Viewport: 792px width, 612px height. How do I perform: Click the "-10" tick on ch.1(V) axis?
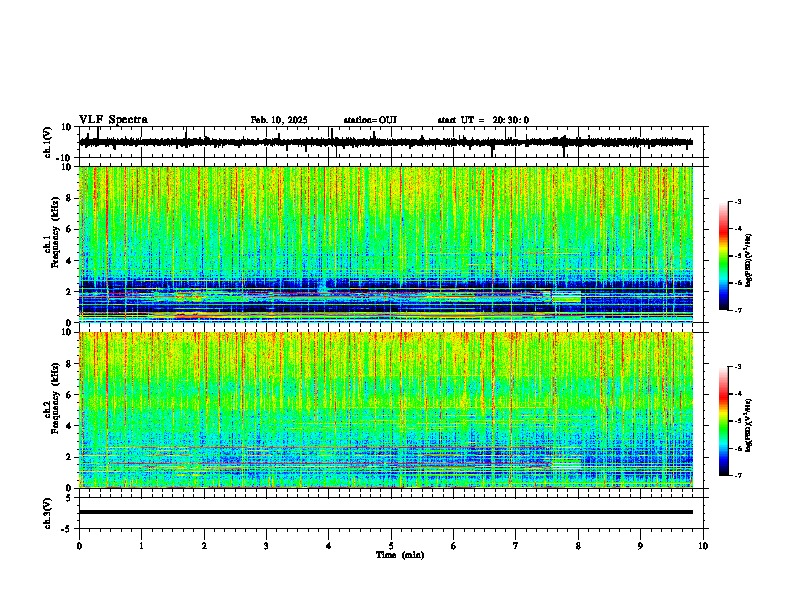click(65, 158)
